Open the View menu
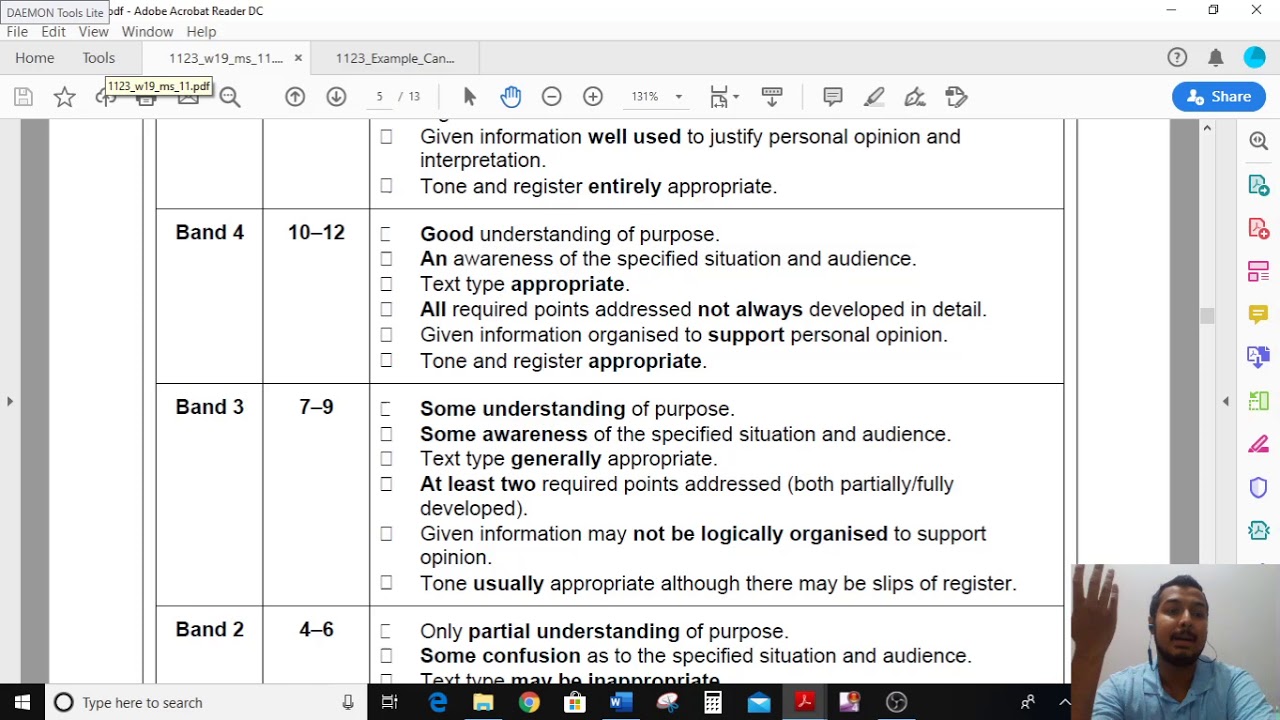1280x720 pixels. (93, 32)
